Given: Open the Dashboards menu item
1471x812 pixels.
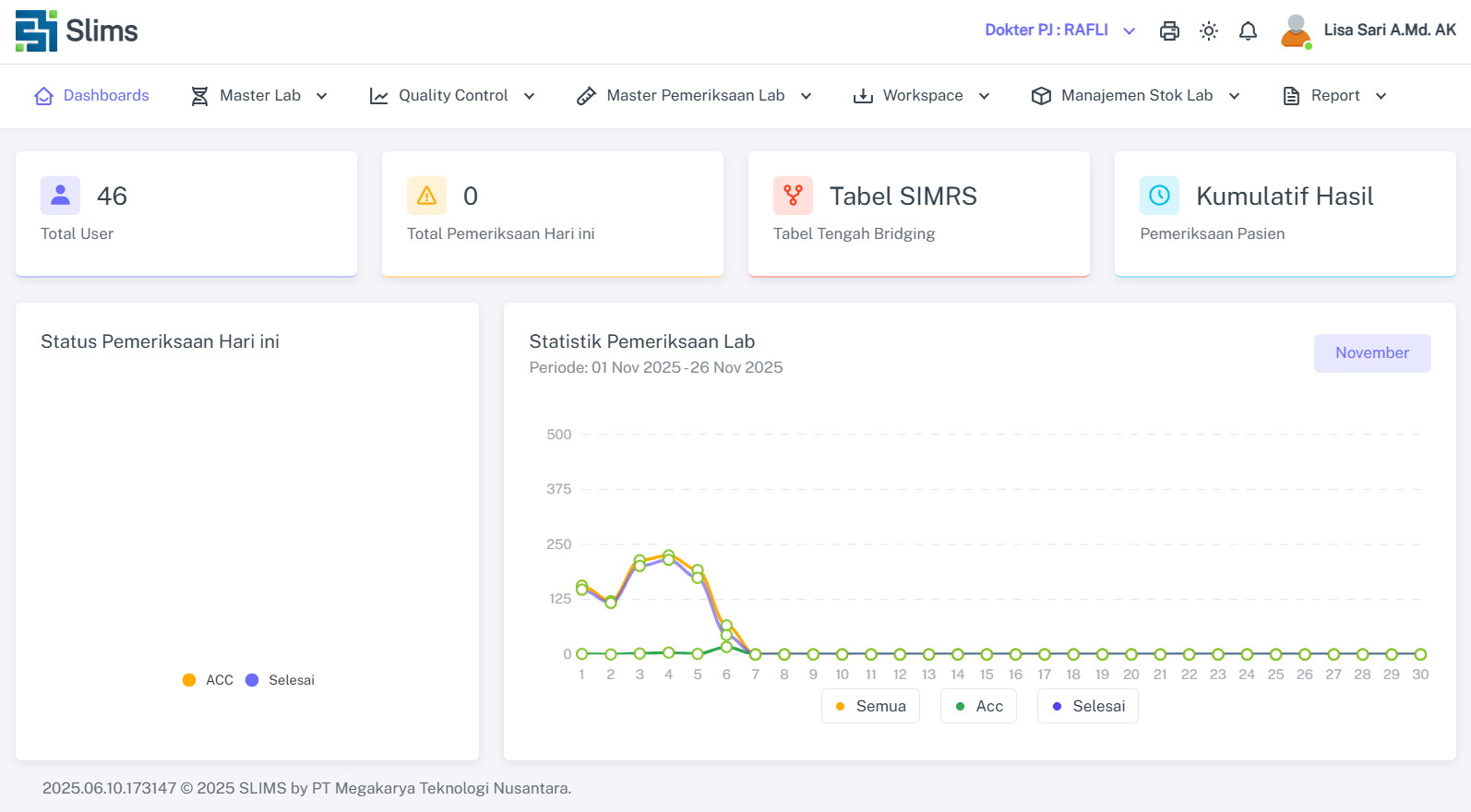Looking at the screenshot, I should click(x=92, y=96).
